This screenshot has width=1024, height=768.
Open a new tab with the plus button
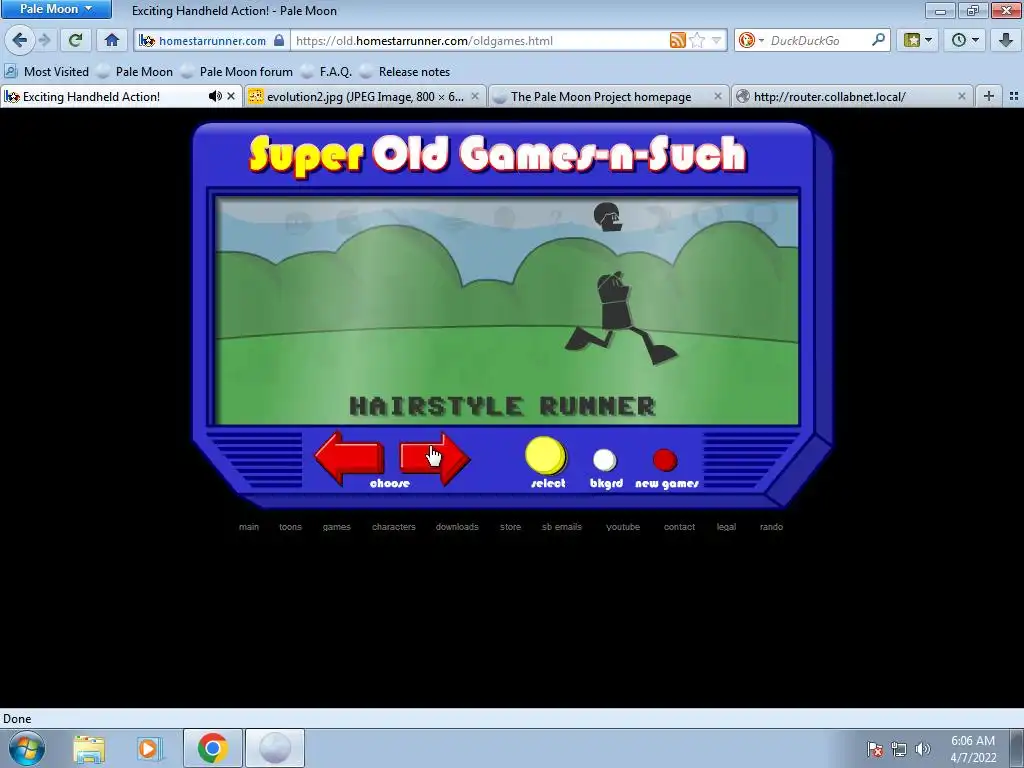point(989,97)
